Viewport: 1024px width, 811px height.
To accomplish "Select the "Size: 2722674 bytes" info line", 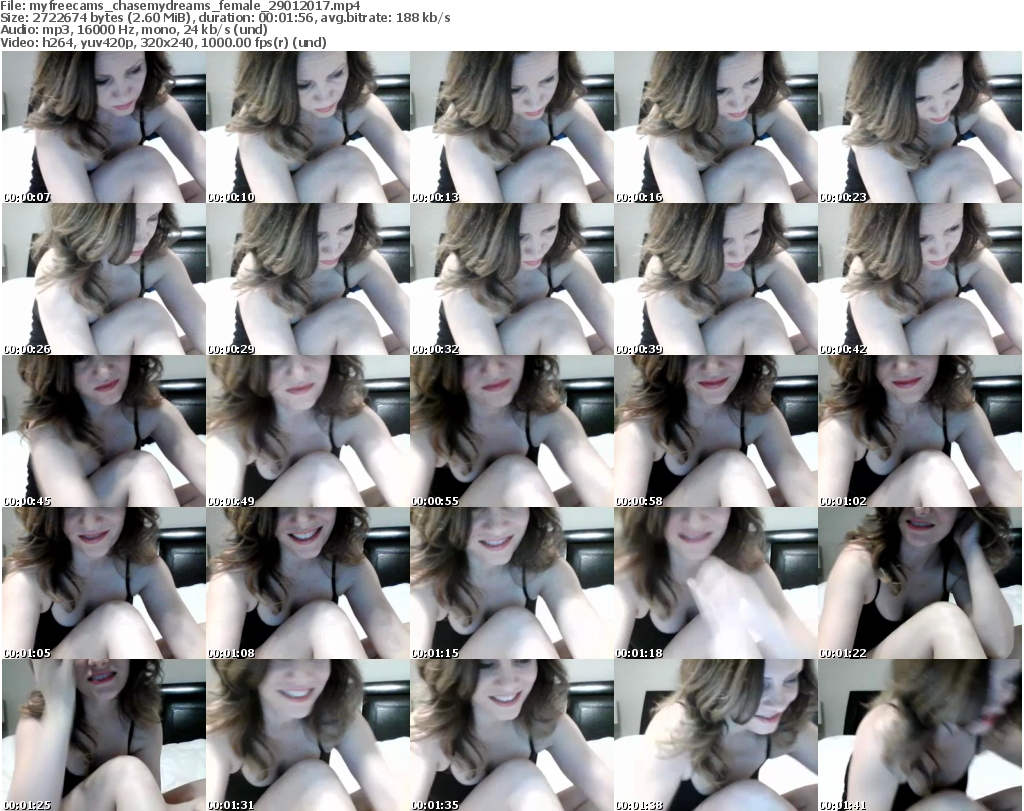I will (x=225, y=18).
